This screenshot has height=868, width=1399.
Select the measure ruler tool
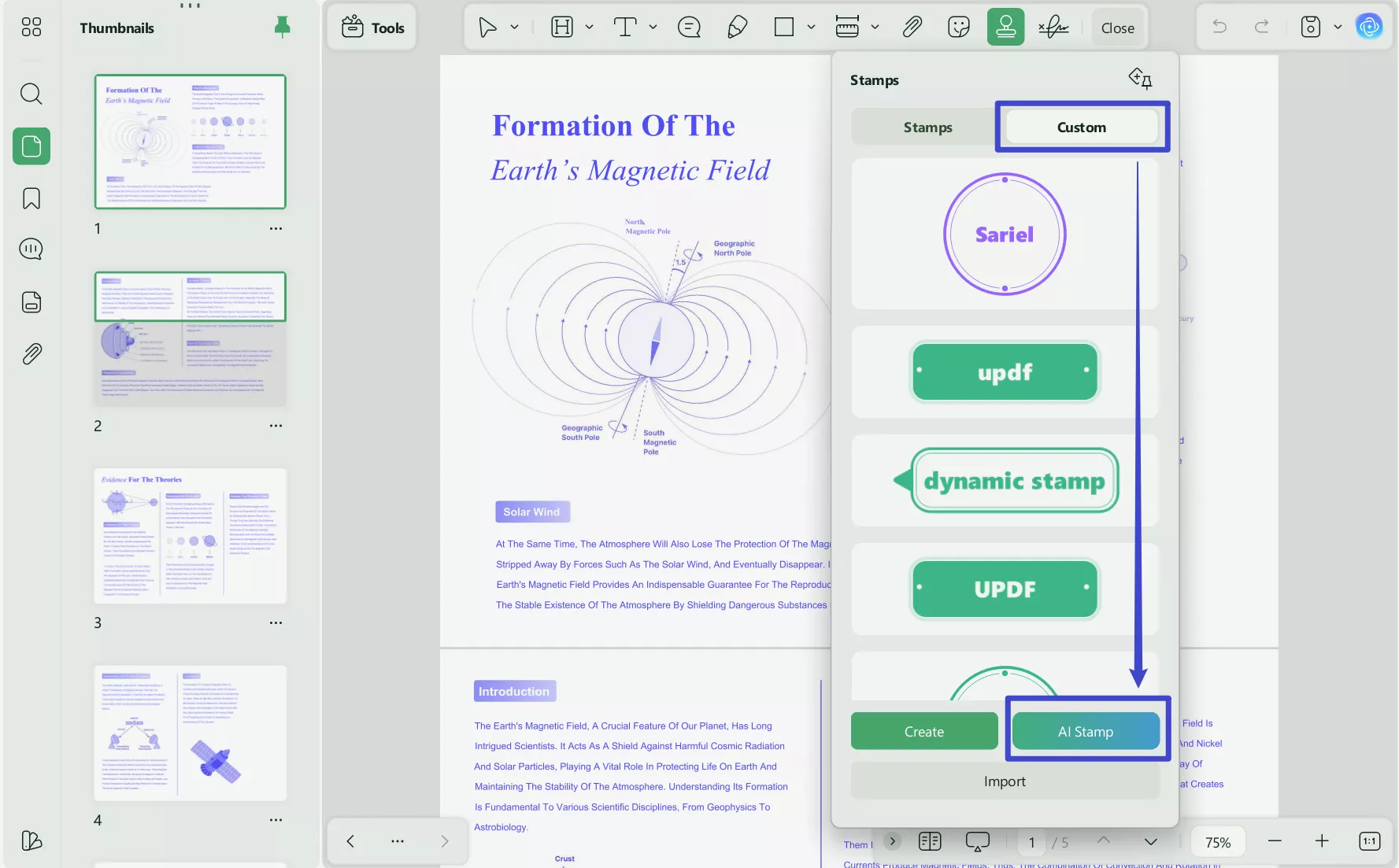(x=847, y=28)
